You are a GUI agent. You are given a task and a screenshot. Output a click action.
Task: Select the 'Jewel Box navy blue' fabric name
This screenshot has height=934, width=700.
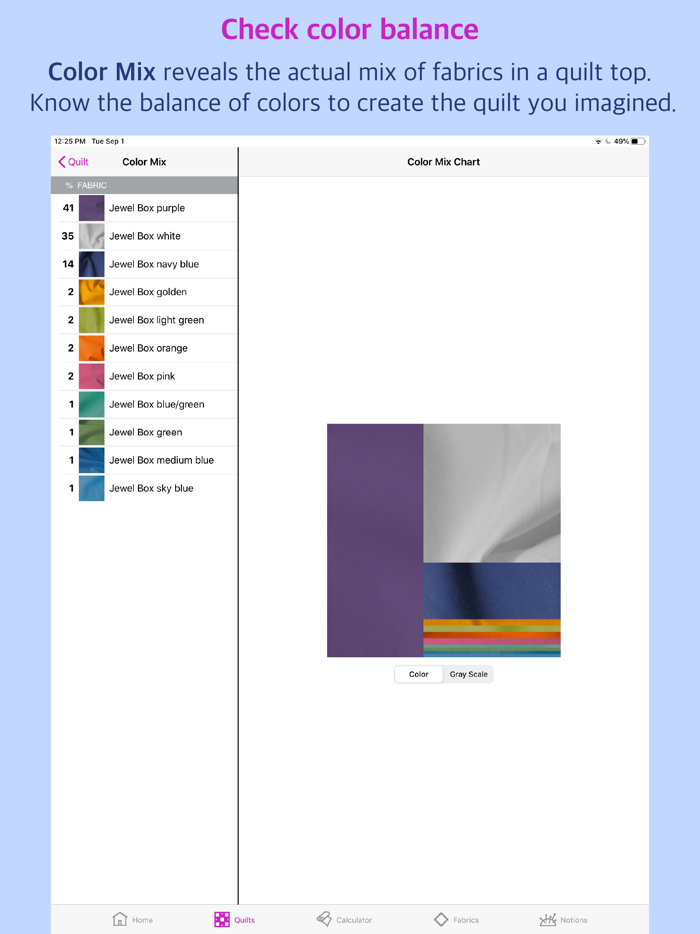(154, 264)
